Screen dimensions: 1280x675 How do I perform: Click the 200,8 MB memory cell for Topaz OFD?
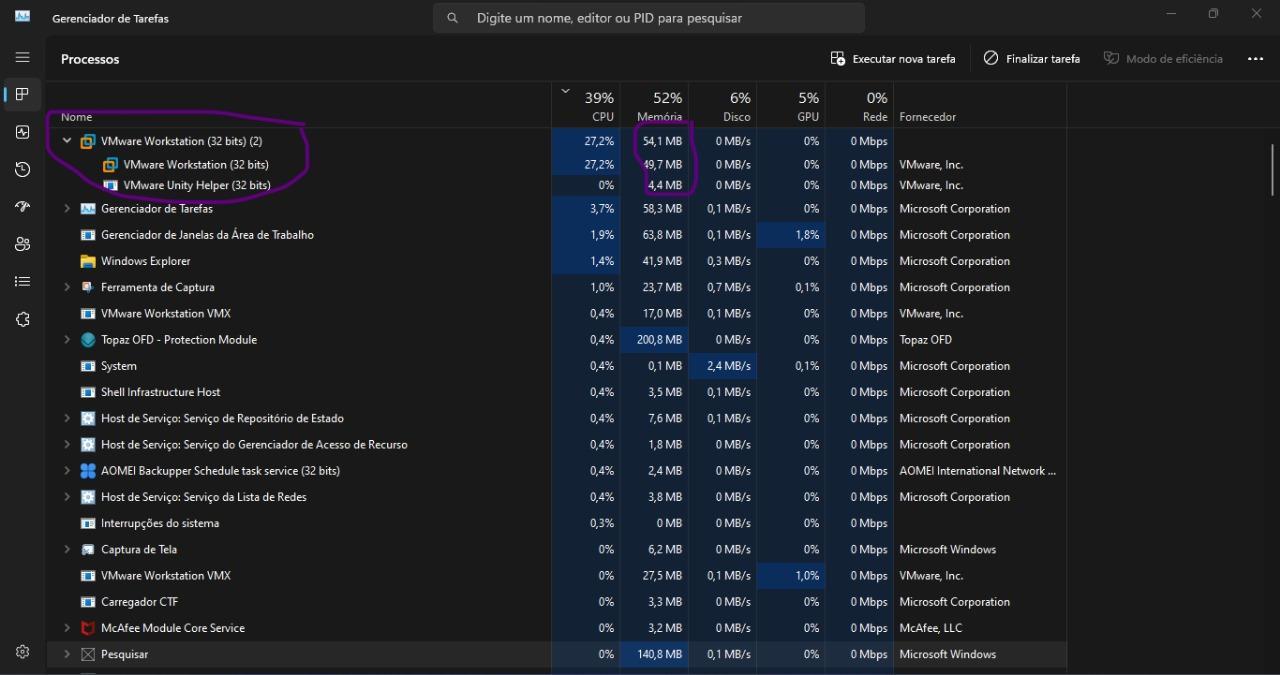(654, 340)
